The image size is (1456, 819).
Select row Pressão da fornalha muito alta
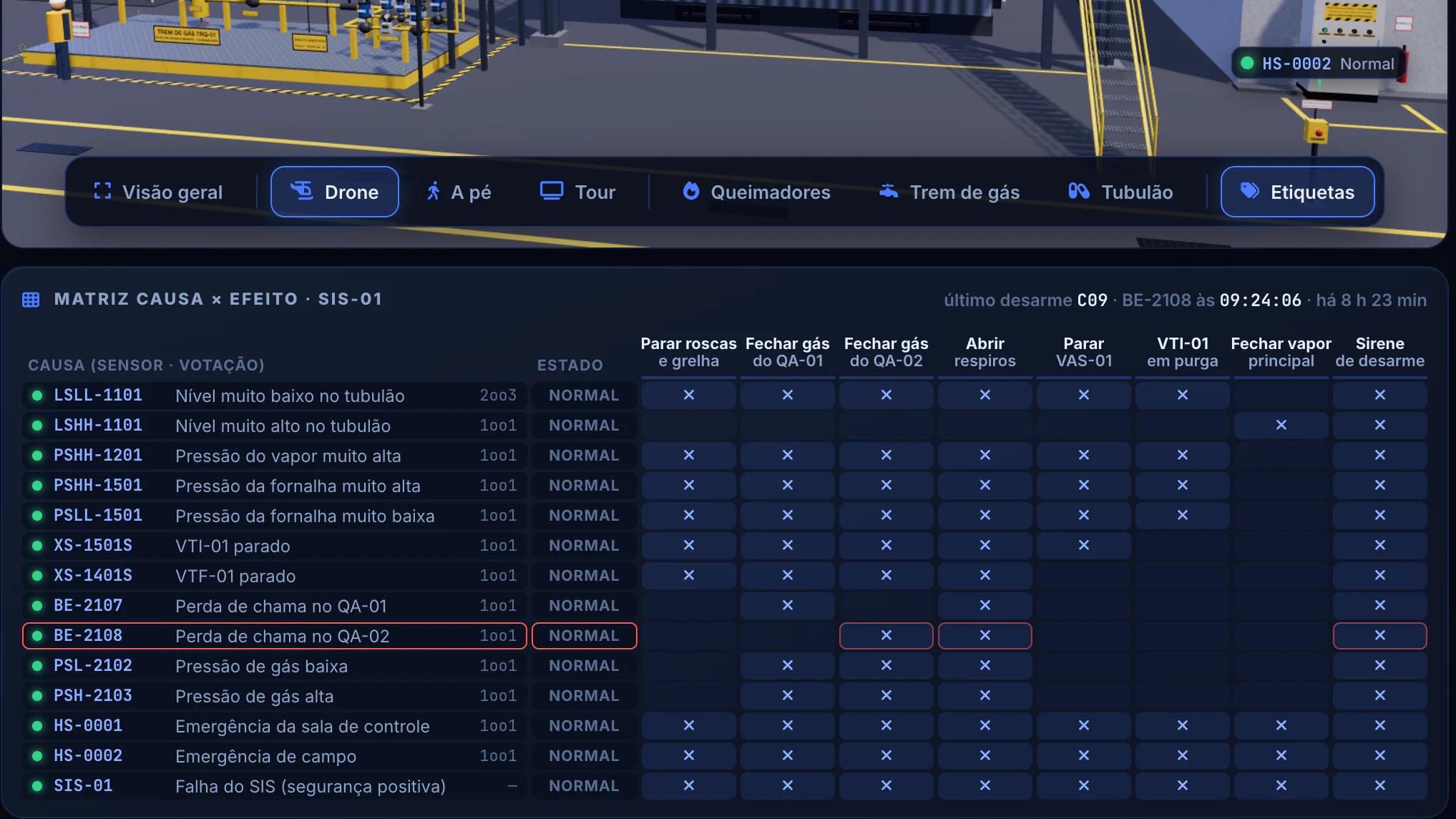(x=275, y=485)
